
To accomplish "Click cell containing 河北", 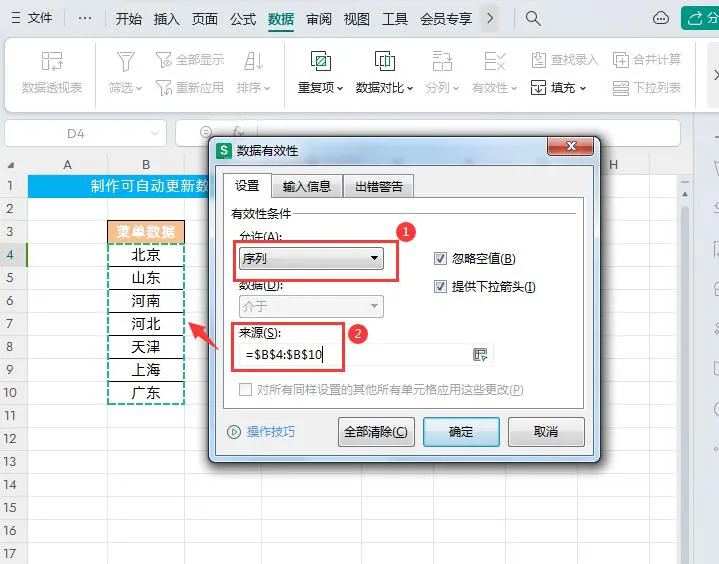I will tap(146, 324).
